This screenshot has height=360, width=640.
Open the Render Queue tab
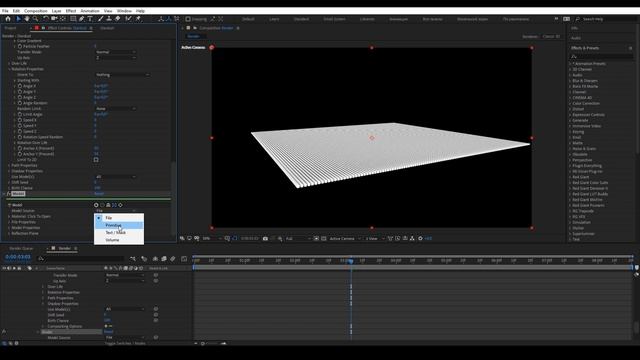click(21, 249)
